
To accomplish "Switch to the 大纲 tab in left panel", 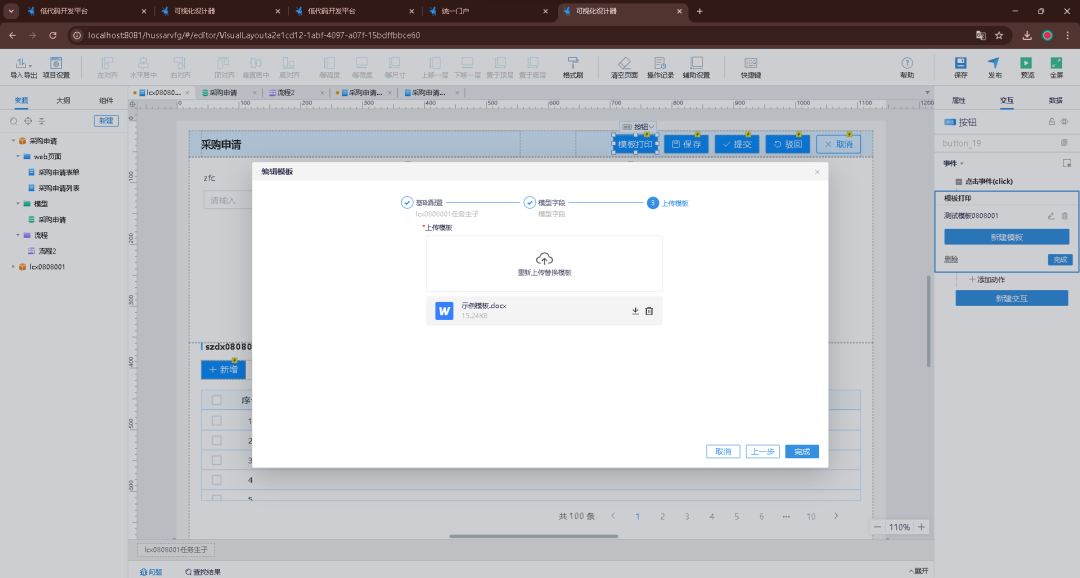I will [63, 100].
